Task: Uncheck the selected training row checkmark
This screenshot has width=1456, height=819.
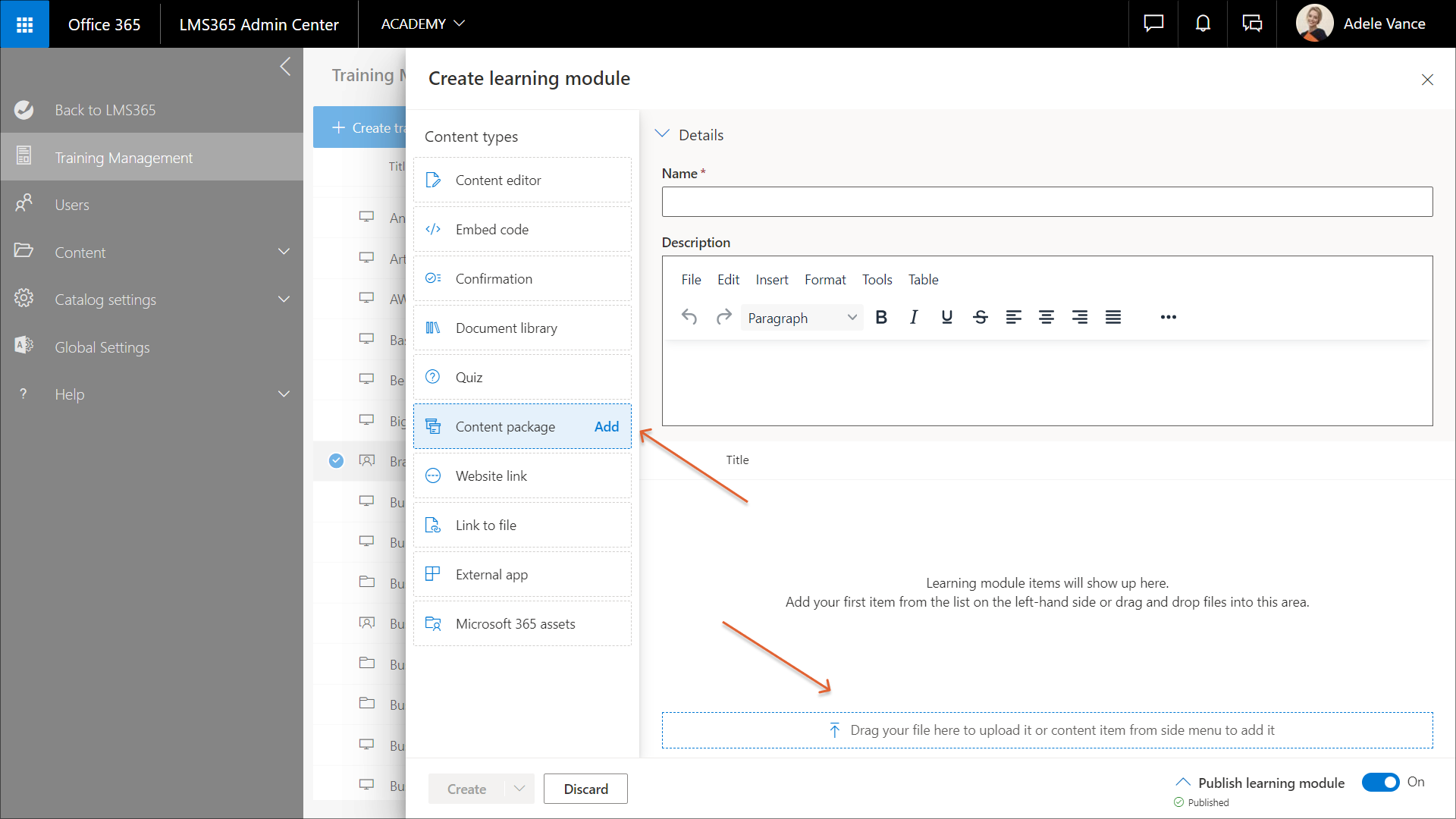Action: point(336,460)
